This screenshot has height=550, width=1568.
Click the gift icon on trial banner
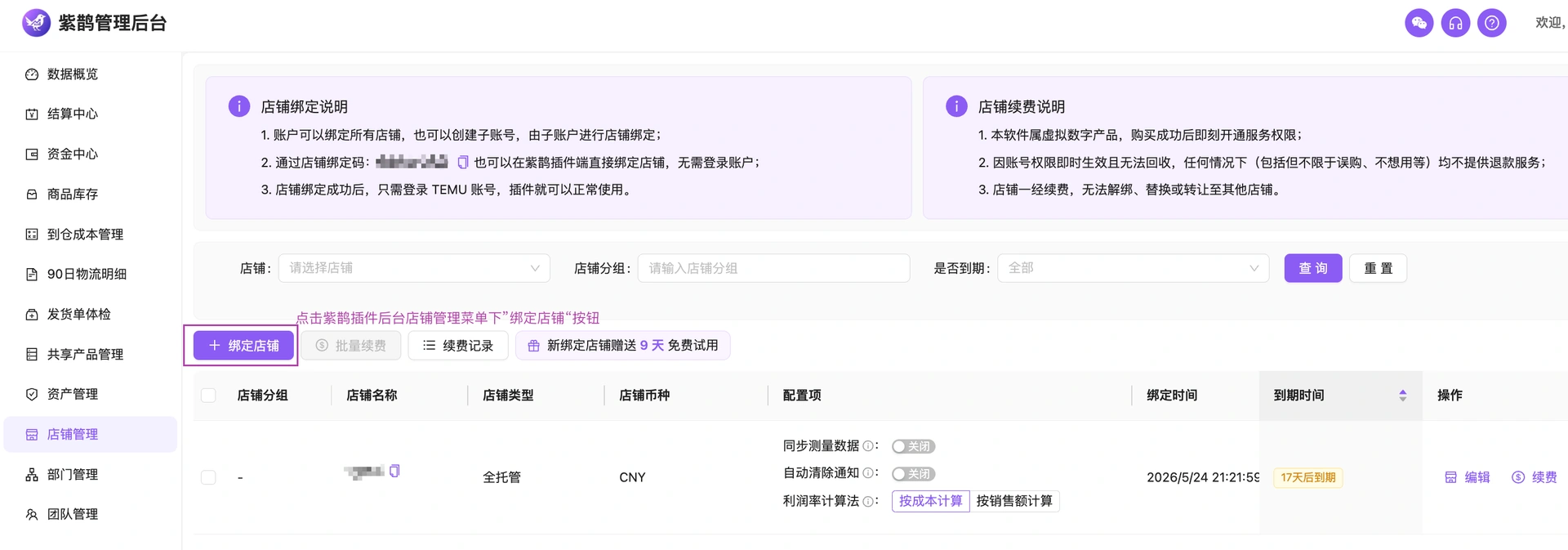[533, 346]
